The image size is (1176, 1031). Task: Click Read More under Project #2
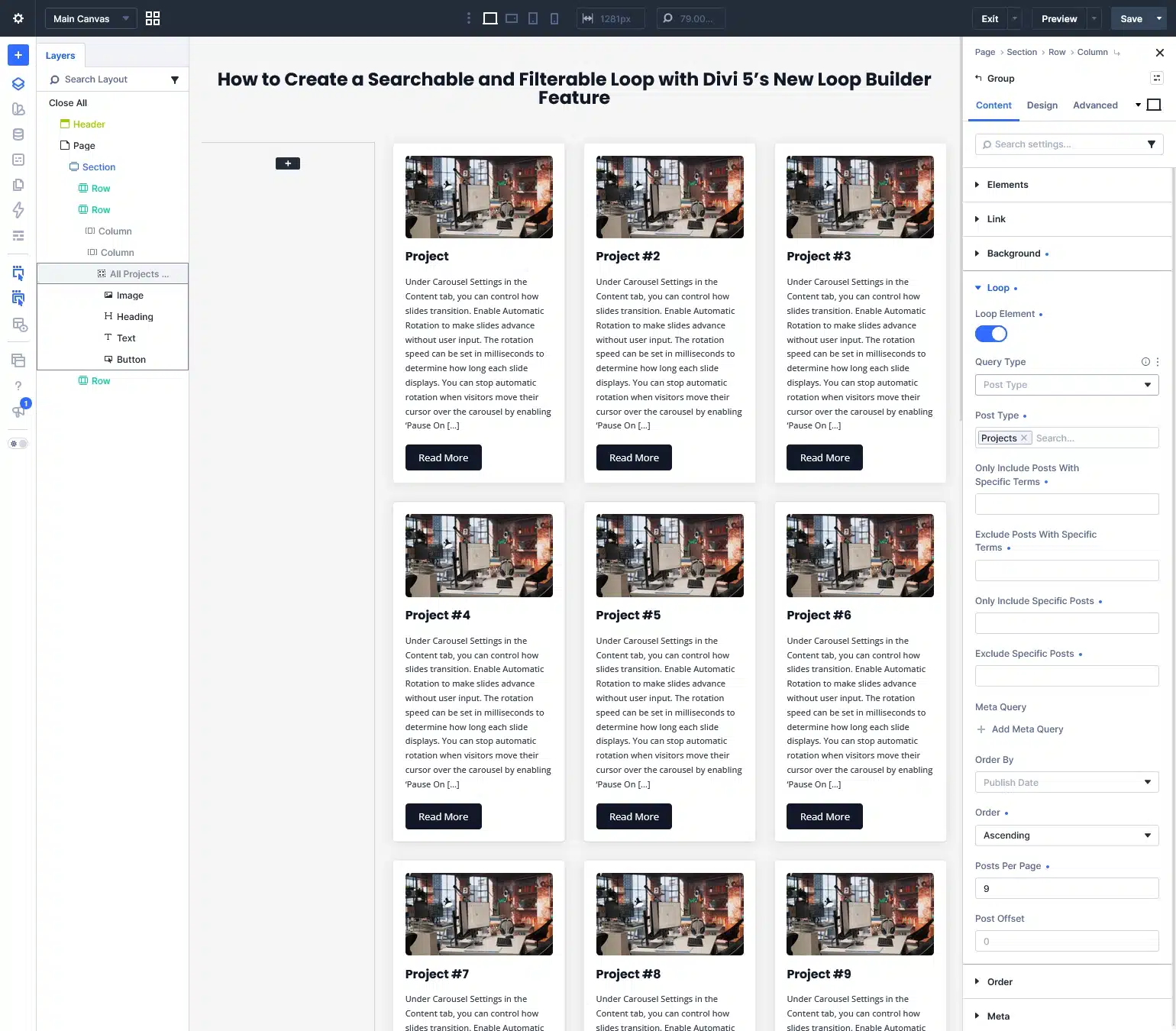pyautogui.click(x=634, y=457)
